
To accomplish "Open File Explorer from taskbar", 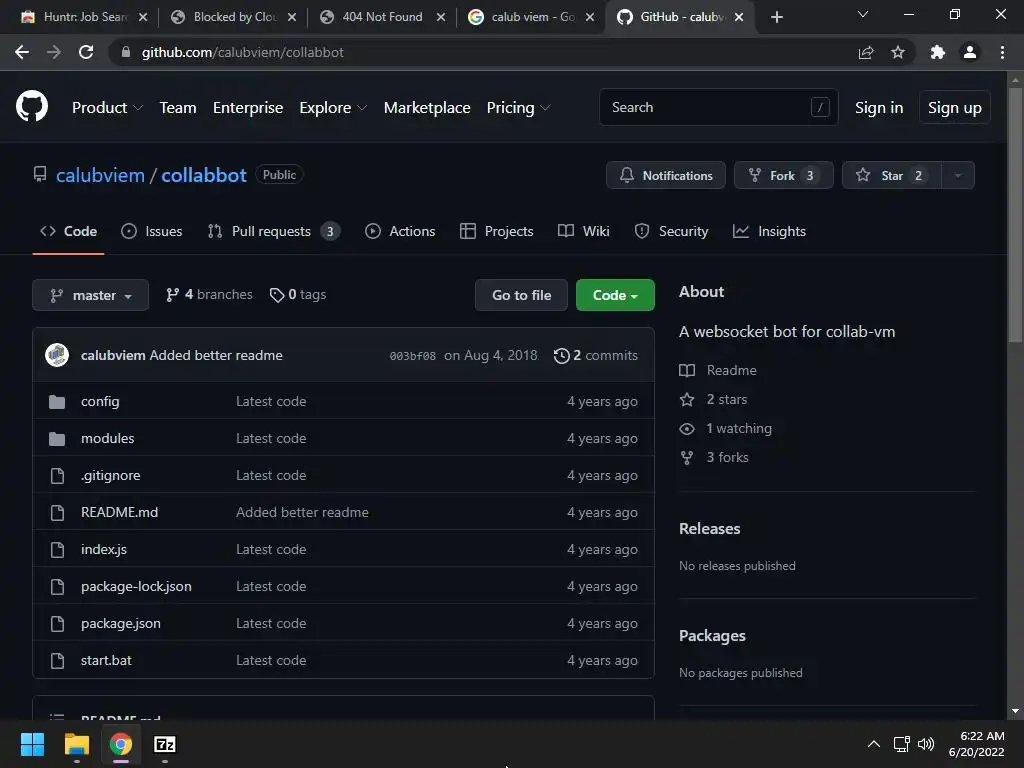I will coord(76,744).
